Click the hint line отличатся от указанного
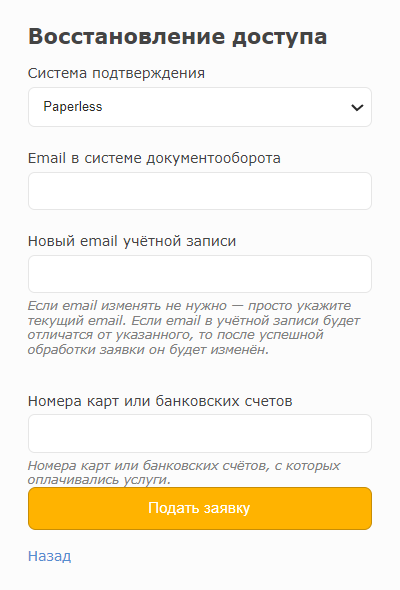The height and width of the screenshot is (590, 400). point(175,335)
